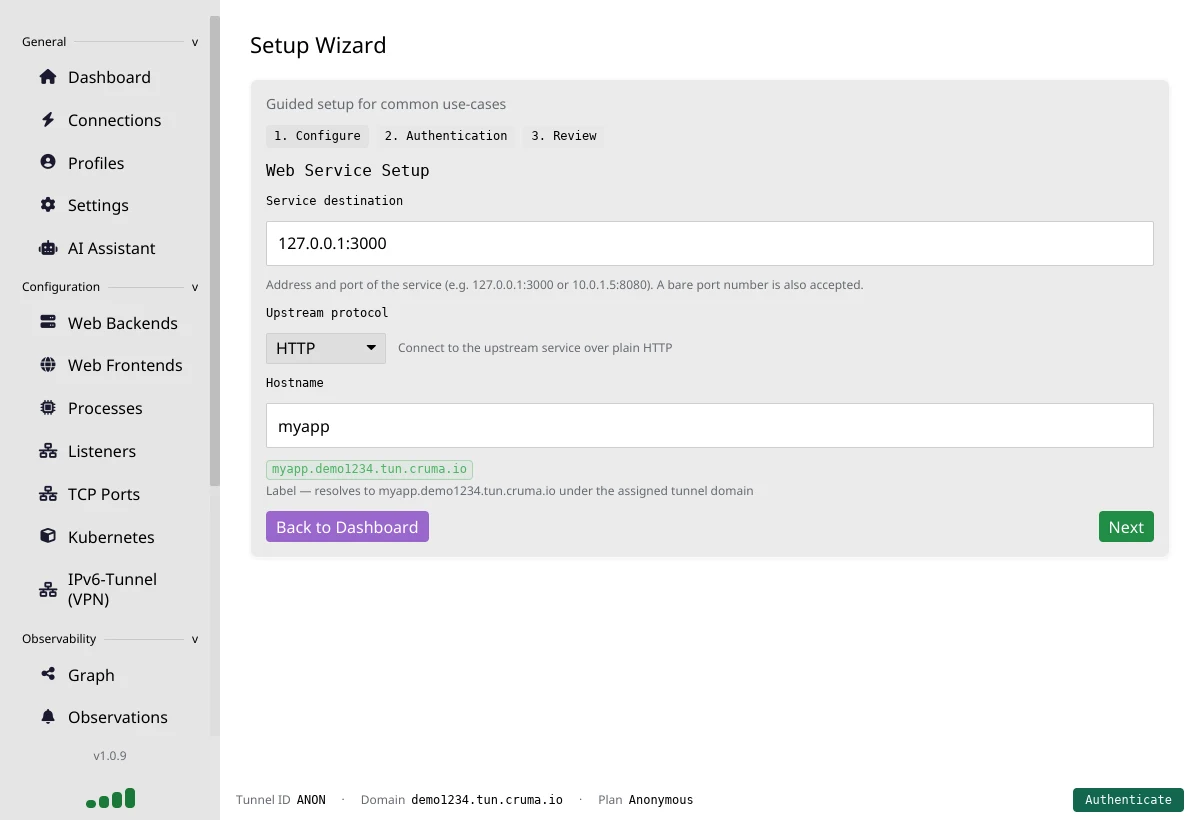Open Web Frontends section
1200x820 pixels.
[125, 365]
